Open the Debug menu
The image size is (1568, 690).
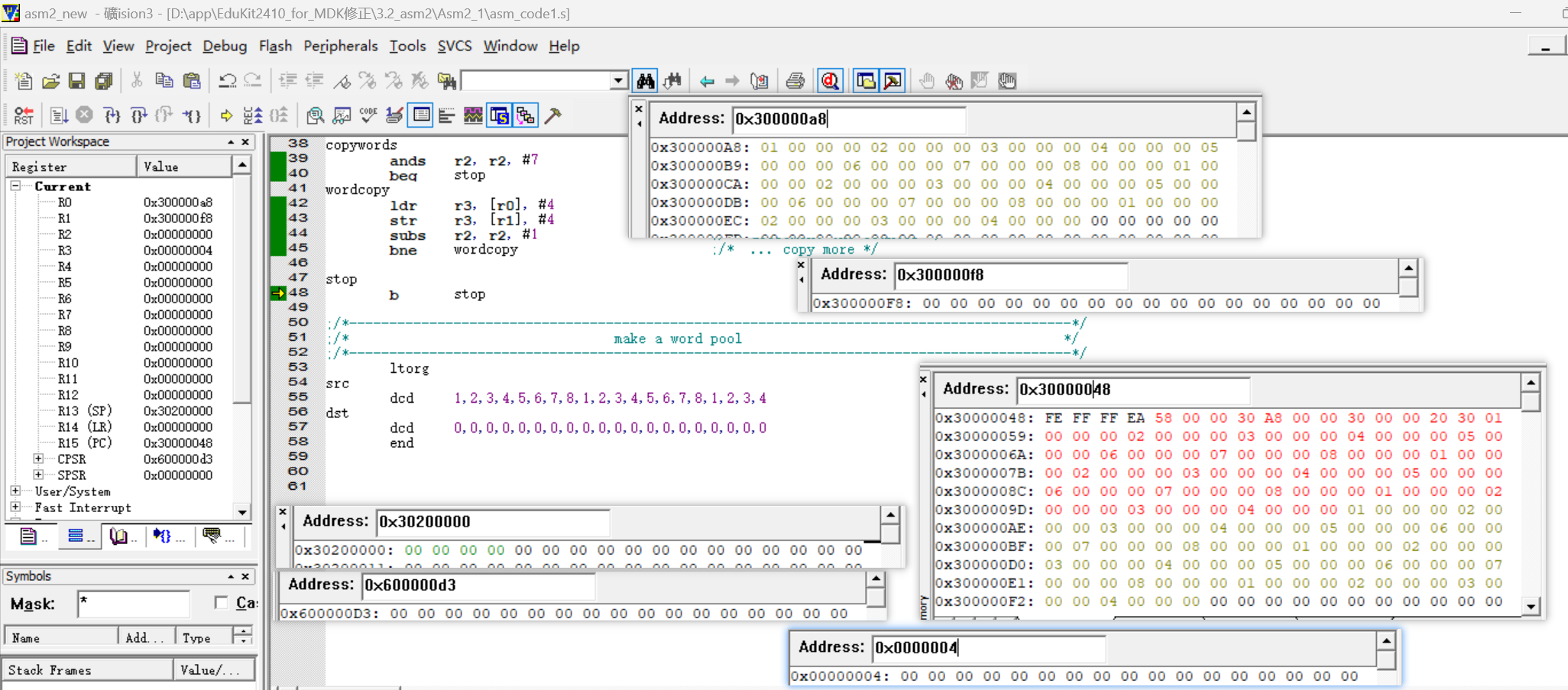pos(224,46)
